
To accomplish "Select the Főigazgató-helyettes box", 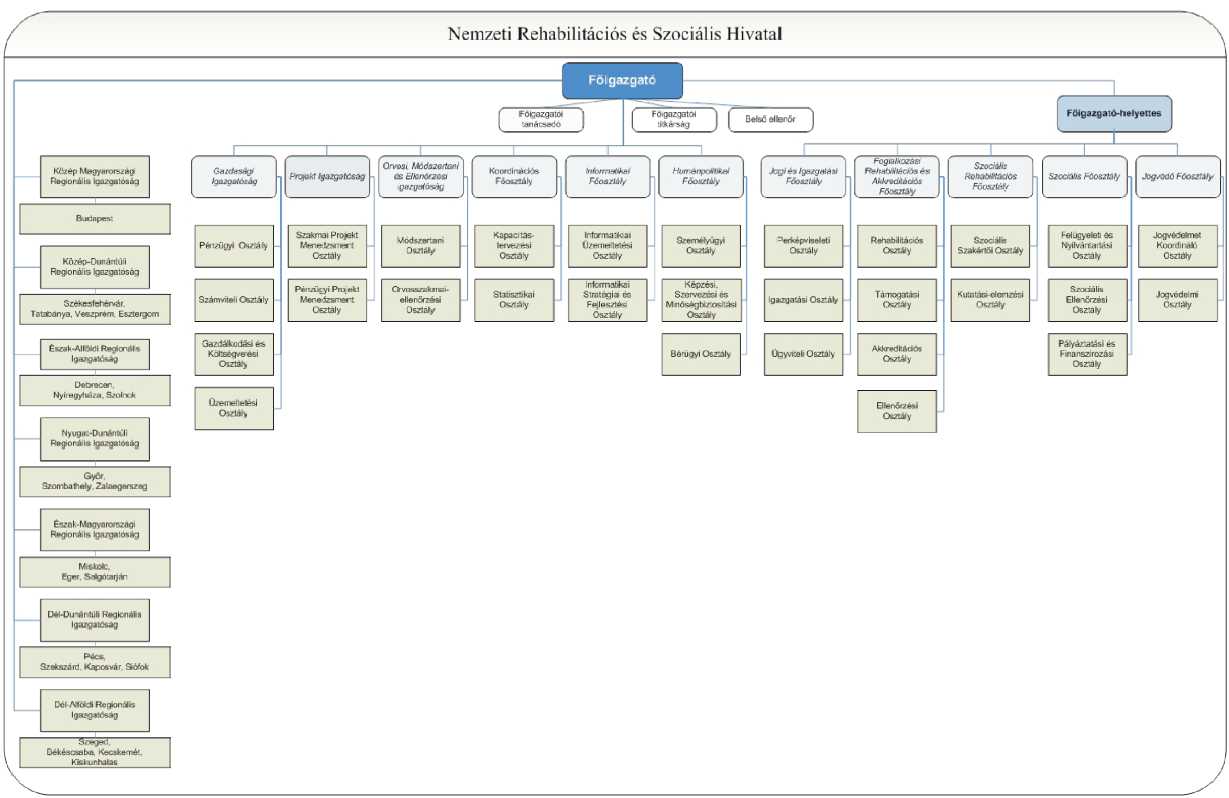I will 1115,113.
